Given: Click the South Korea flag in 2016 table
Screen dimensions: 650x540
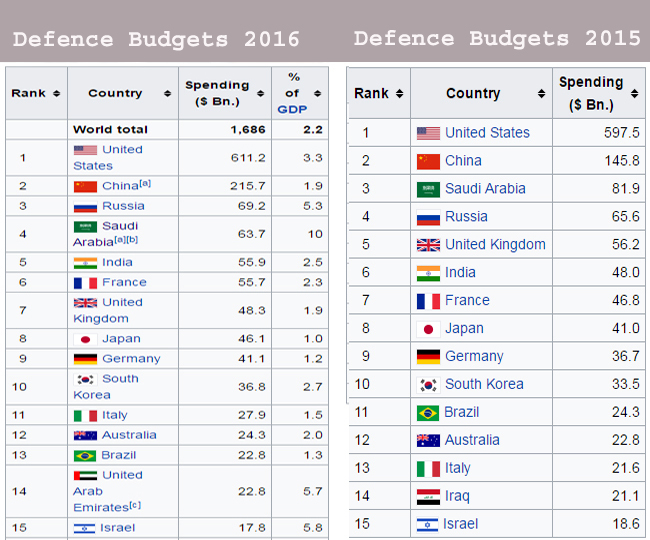Looking at the screenshot, I should 85,379.
